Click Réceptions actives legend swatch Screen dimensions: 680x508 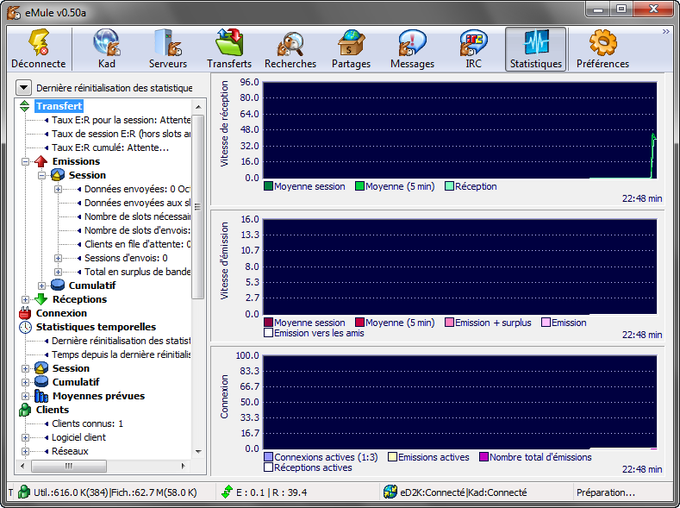[268, 467]
